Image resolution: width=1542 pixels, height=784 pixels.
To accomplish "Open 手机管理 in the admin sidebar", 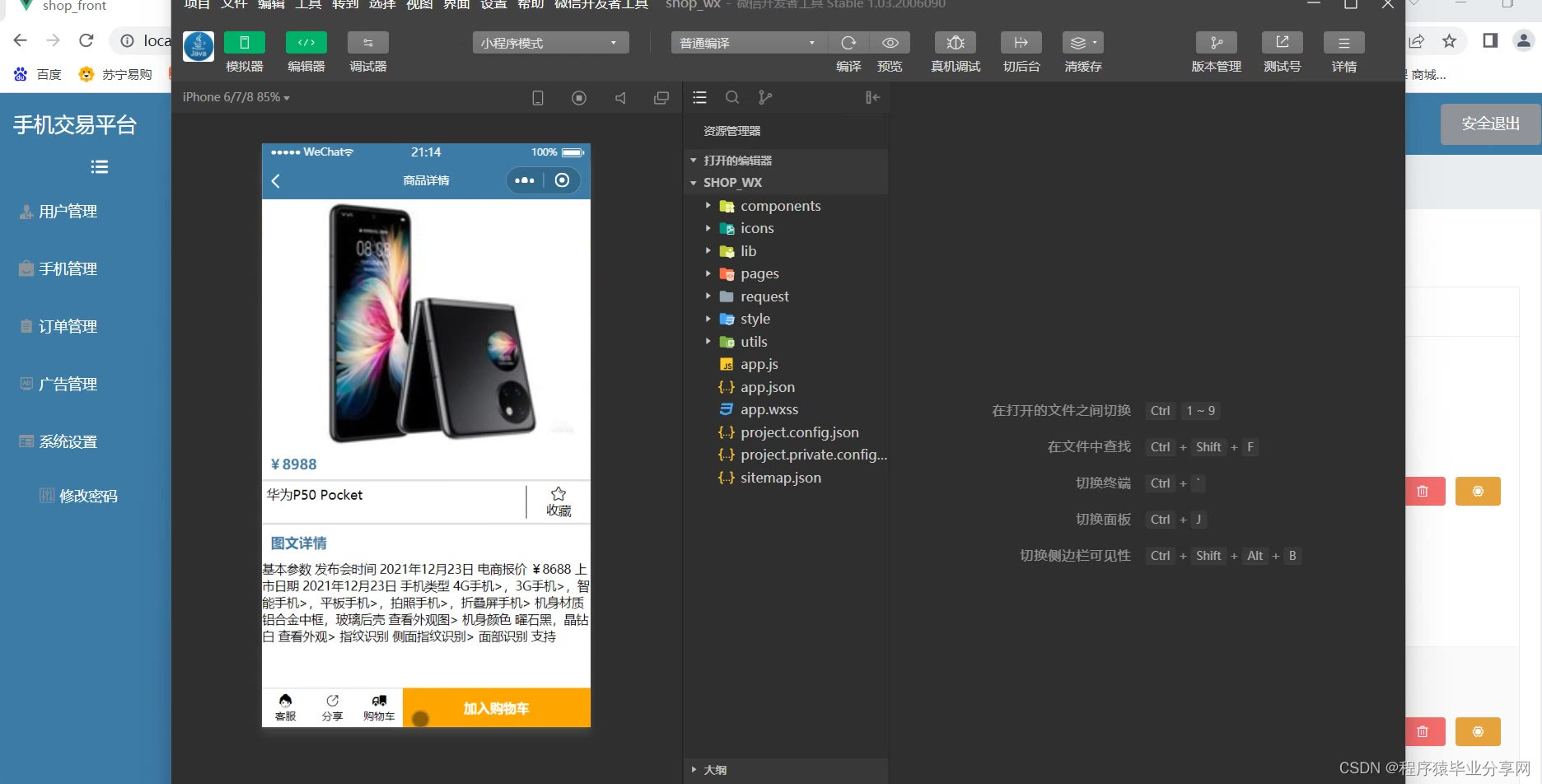I will click(58, 269).
